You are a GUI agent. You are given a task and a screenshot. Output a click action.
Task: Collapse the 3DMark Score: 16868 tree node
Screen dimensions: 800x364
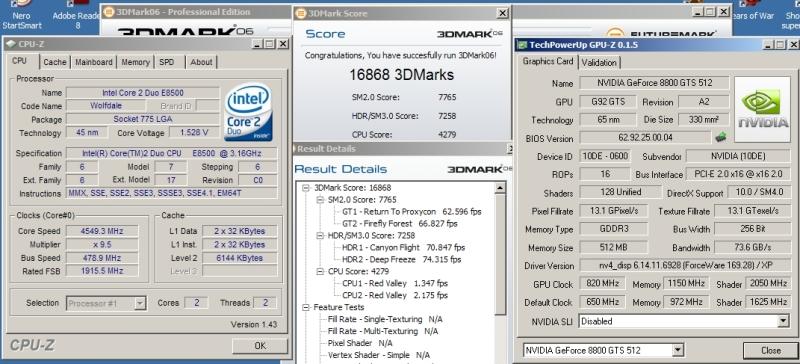[x=306, y=188]
